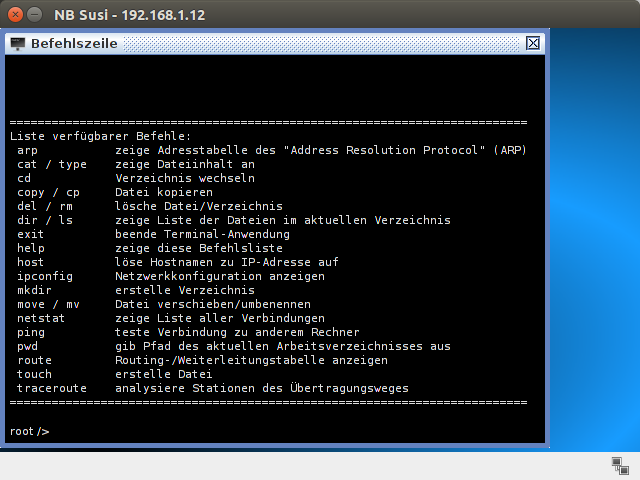
Task: Click the Befehlszeile terminal monitor icon
Action: tap(17, 43)
